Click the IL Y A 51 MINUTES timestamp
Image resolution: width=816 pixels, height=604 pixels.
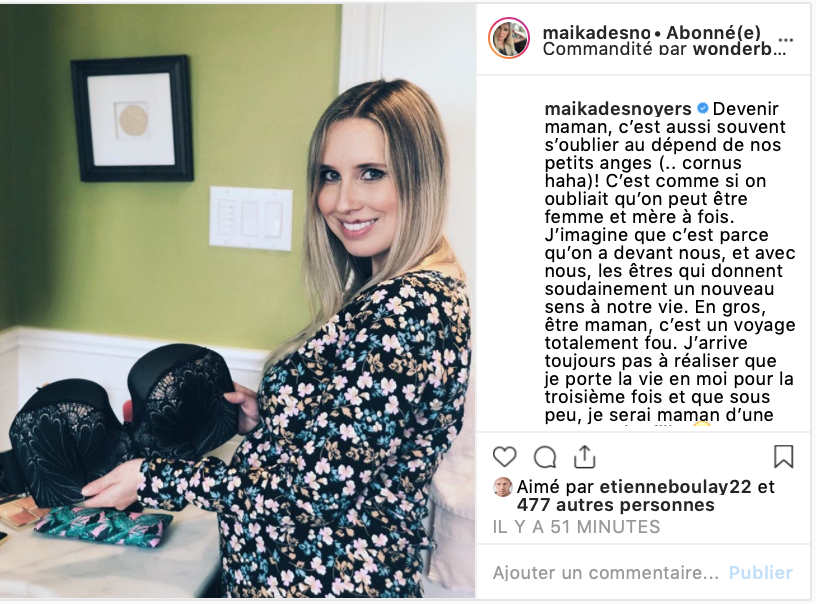(x=576, y=527)
